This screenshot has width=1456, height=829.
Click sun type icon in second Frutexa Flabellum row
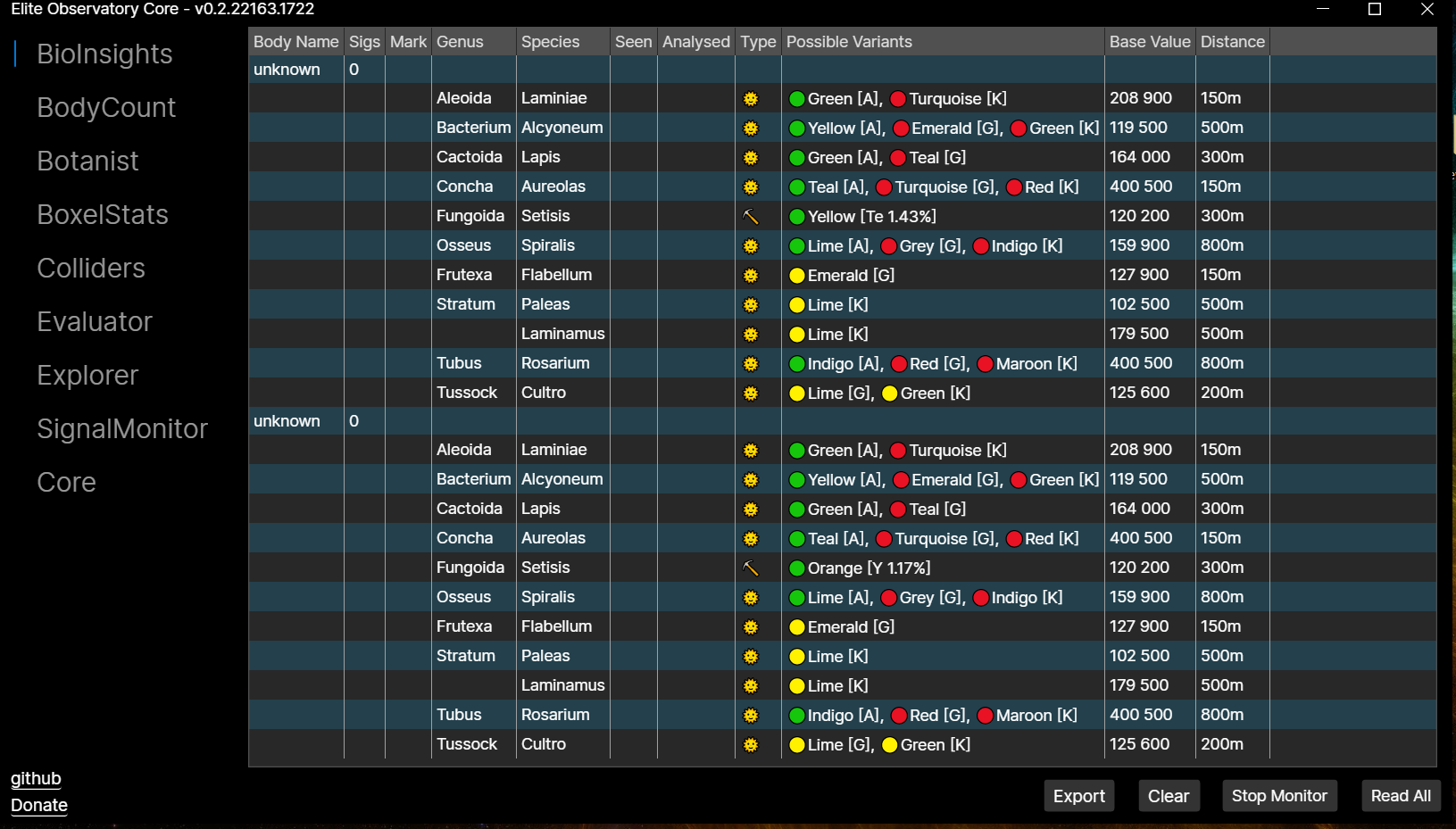click(751, 627)
